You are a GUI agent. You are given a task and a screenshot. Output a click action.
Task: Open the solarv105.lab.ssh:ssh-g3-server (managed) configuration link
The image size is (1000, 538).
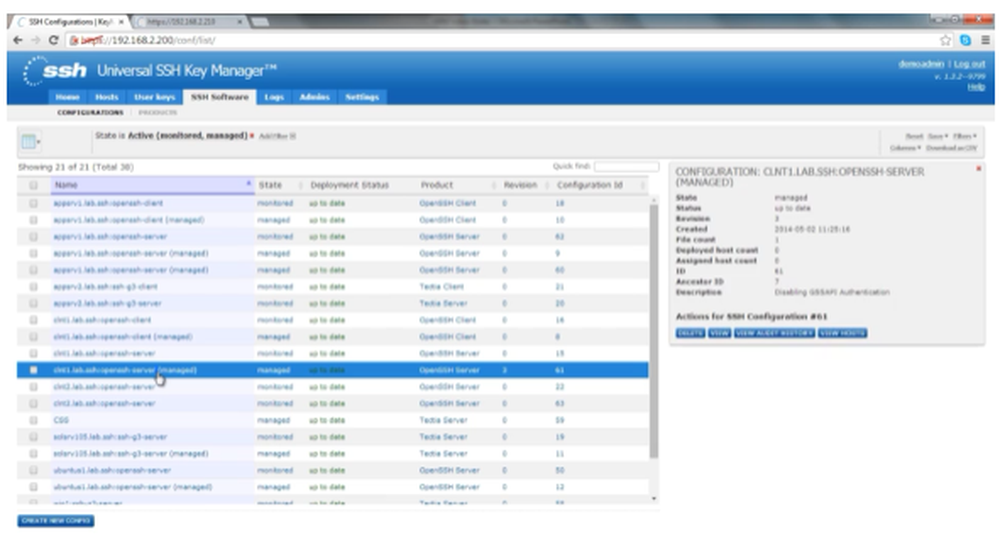tap(131, 454)
